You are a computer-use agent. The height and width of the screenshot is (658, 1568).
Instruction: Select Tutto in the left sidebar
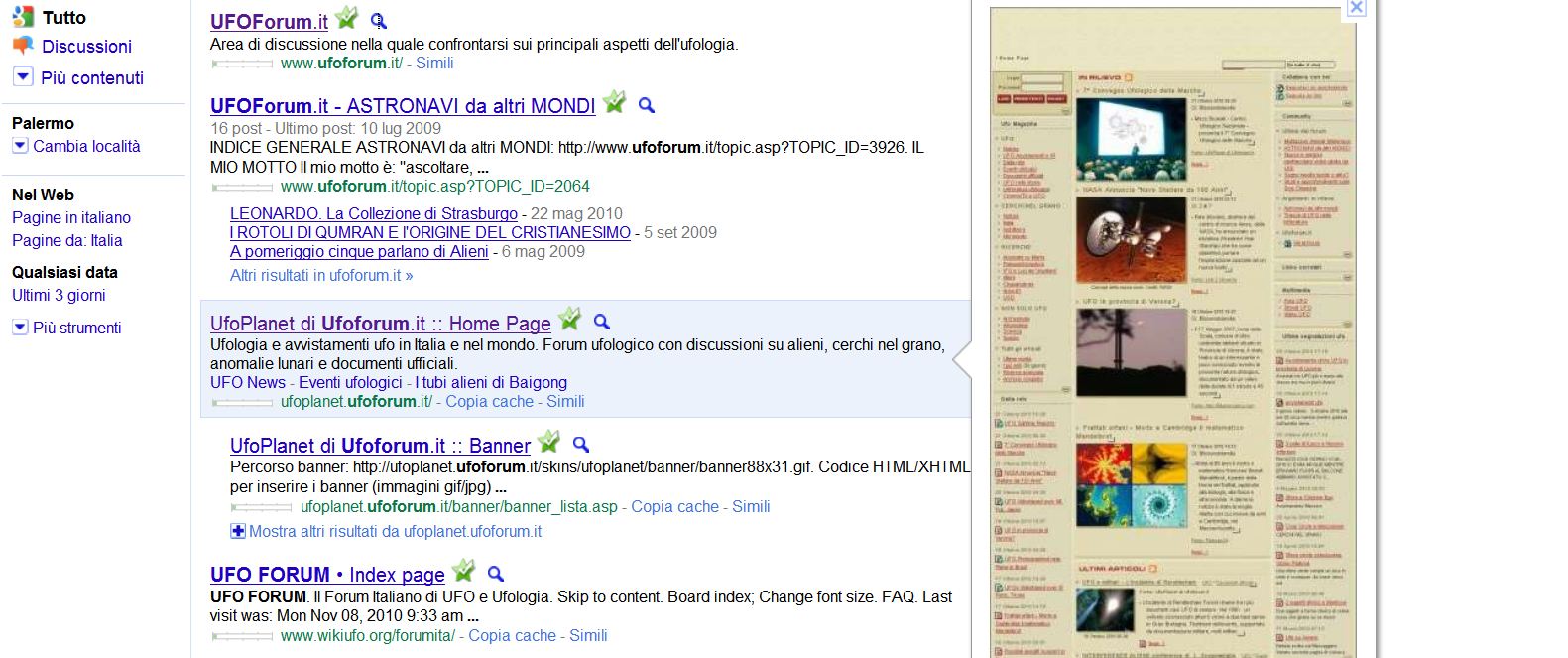[64, 17]
